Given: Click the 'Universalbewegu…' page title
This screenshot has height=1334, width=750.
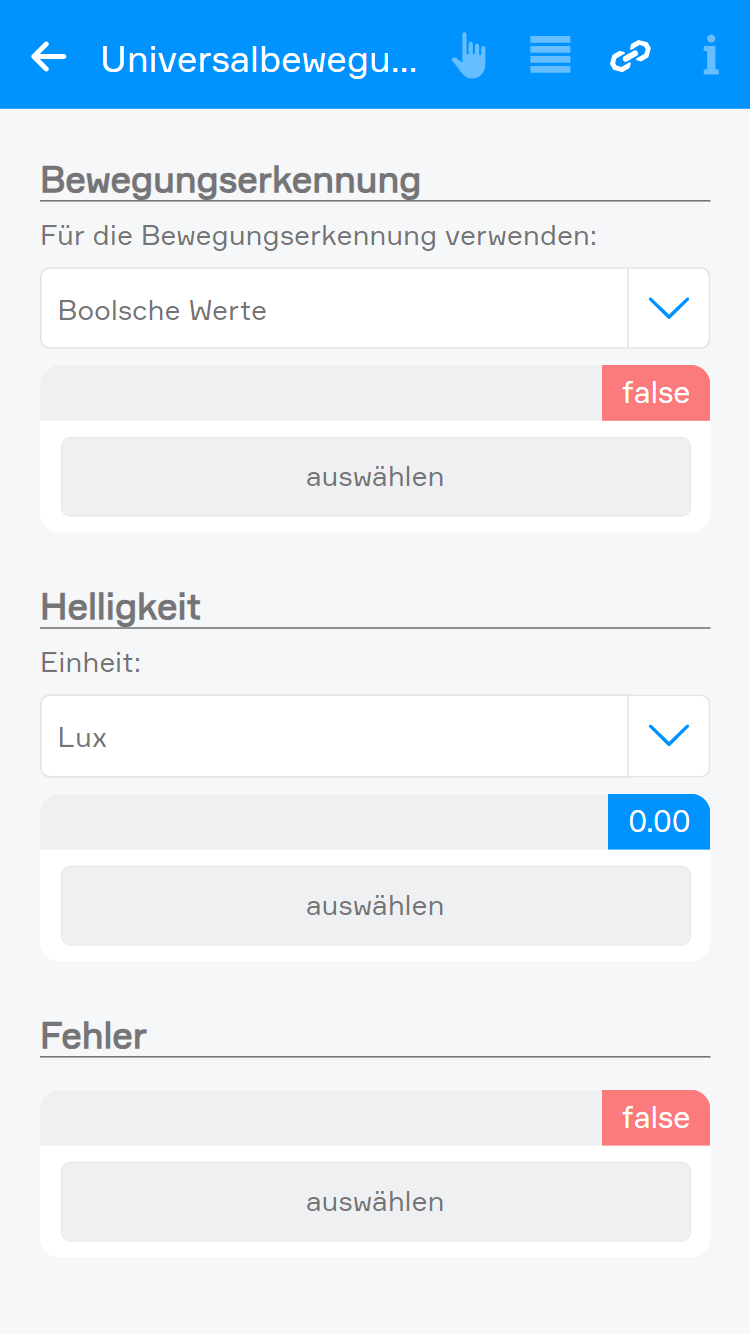Looking at the screenshot, I should (259, 59).
